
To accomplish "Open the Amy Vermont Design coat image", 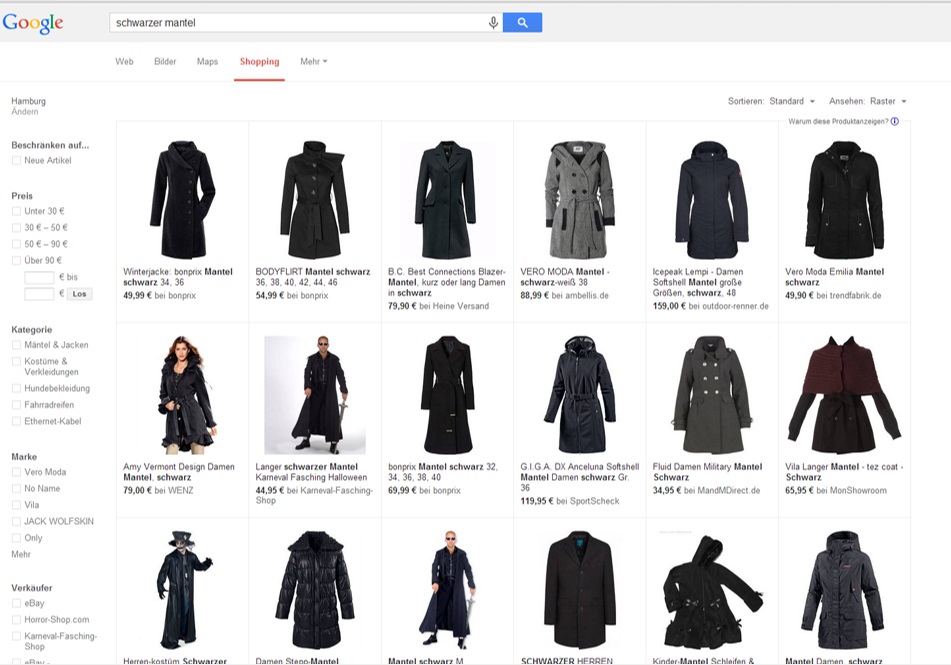I will point(186,395).
